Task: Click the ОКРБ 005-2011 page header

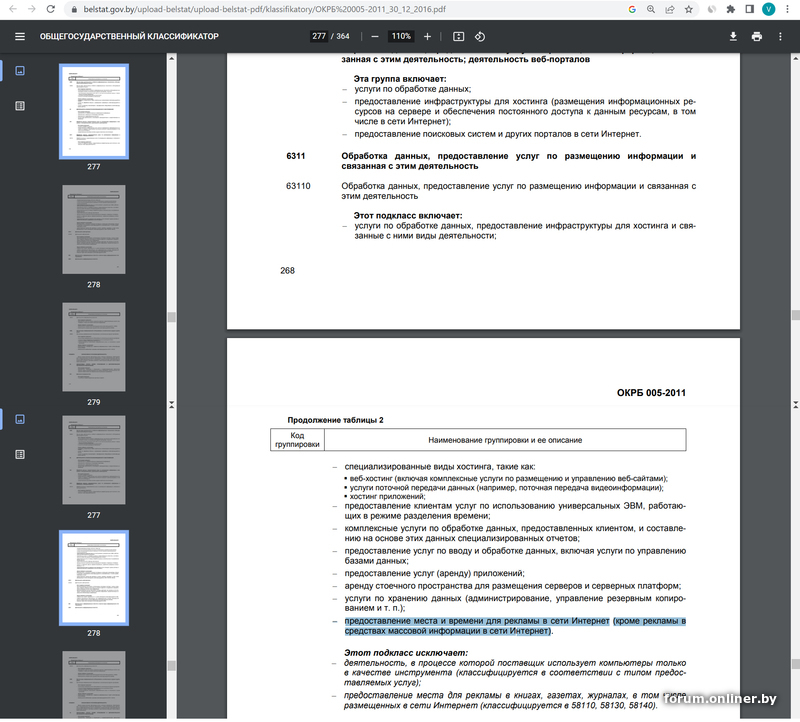Action: tap(651, 392)
